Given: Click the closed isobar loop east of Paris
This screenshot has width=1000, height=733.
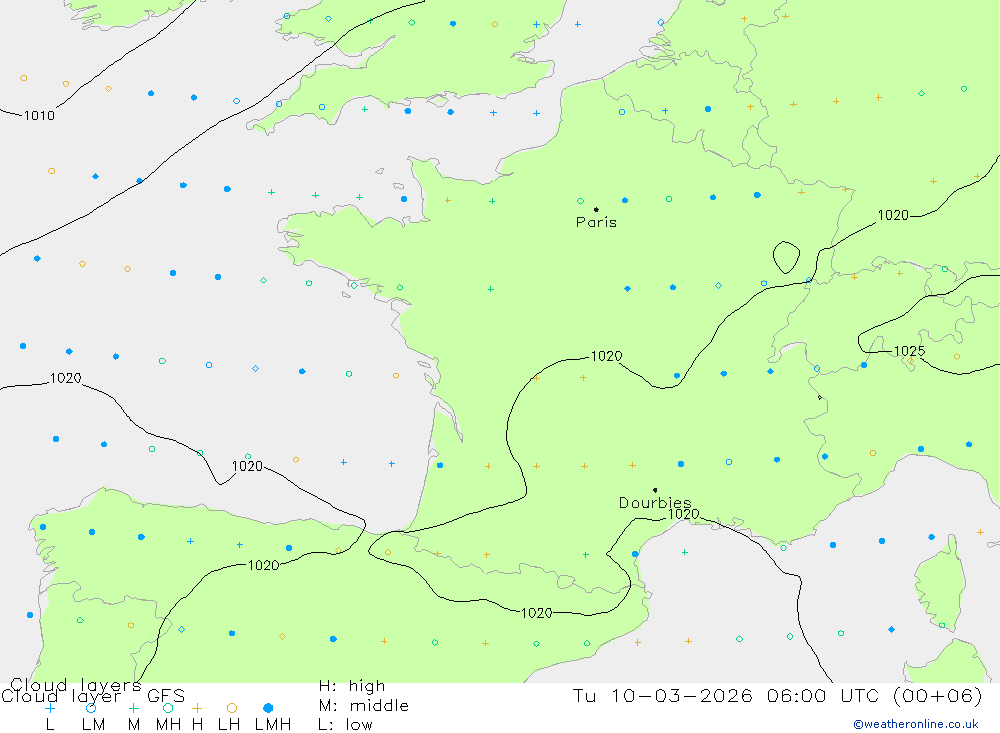Looking at the screenshot, I should [x=786, y=257].
